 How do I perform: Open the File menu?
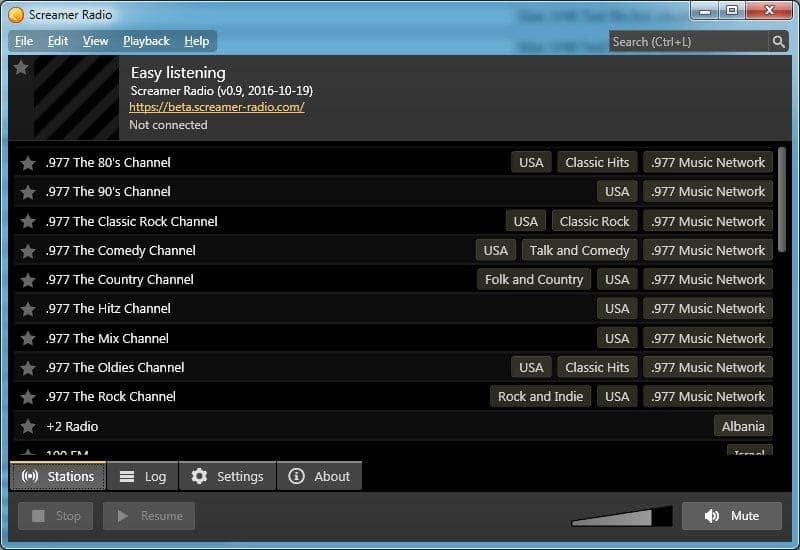click(24, 41)
